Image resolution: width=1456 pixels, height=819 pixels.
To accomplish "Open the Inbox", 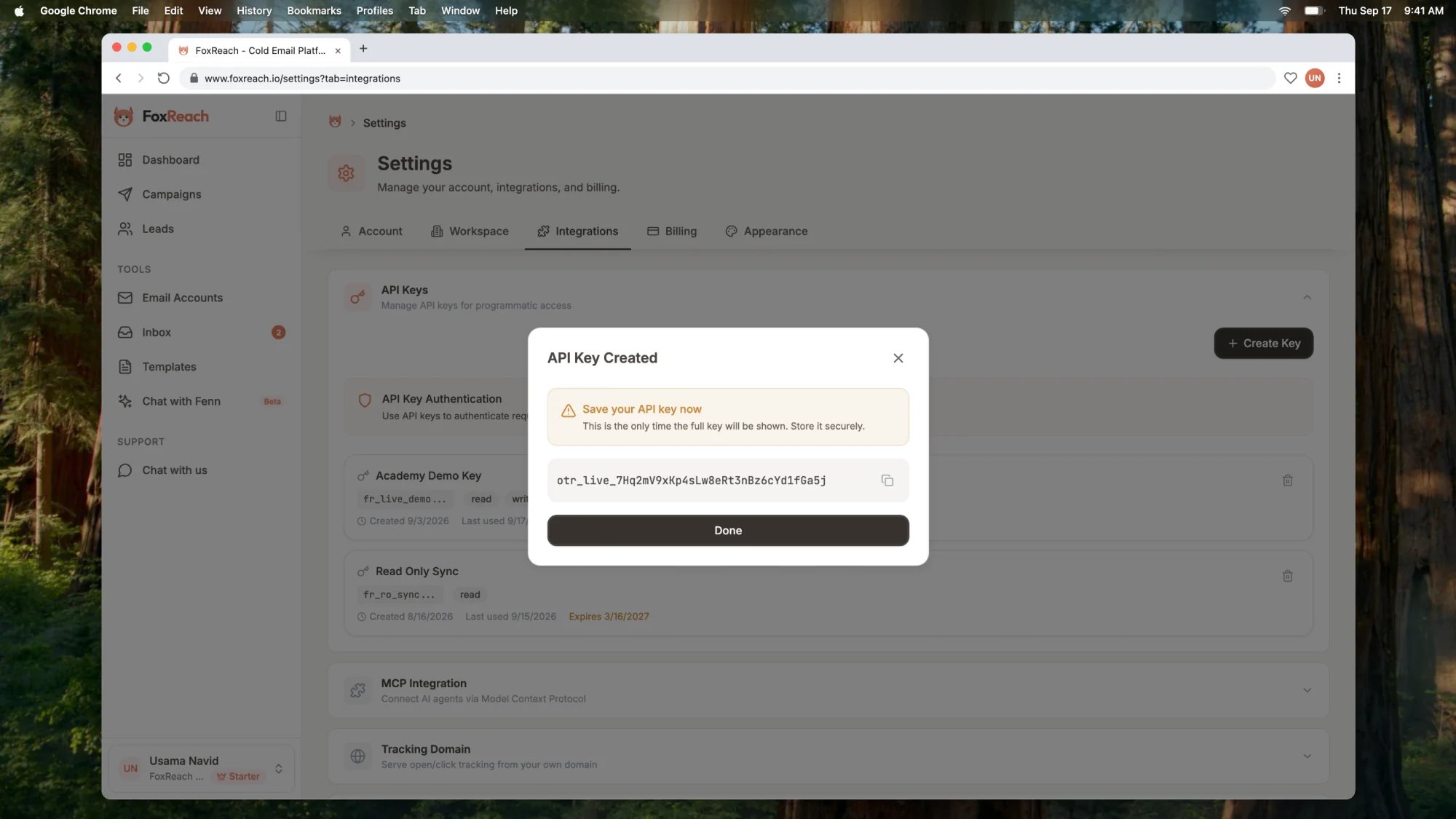I will click(201, 333).
